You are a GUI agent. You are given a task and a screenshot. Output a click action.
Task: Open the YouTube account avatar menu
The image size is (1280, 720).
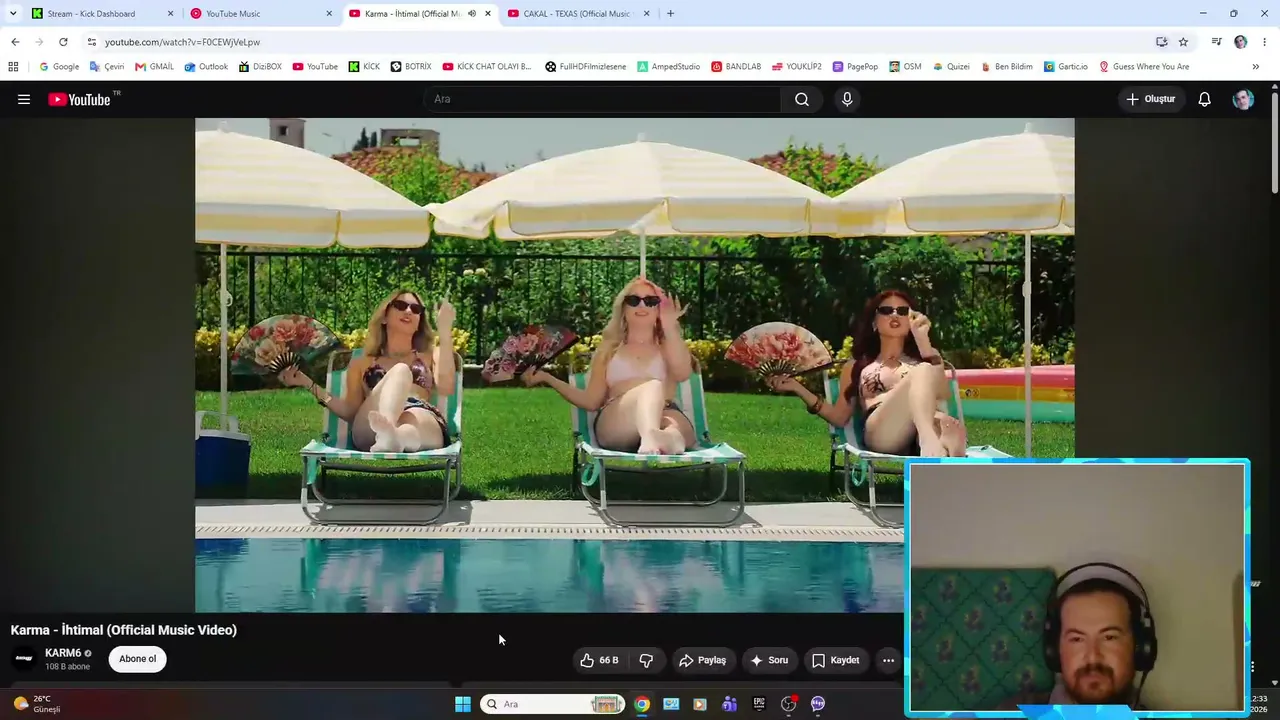coord(1243,99)
